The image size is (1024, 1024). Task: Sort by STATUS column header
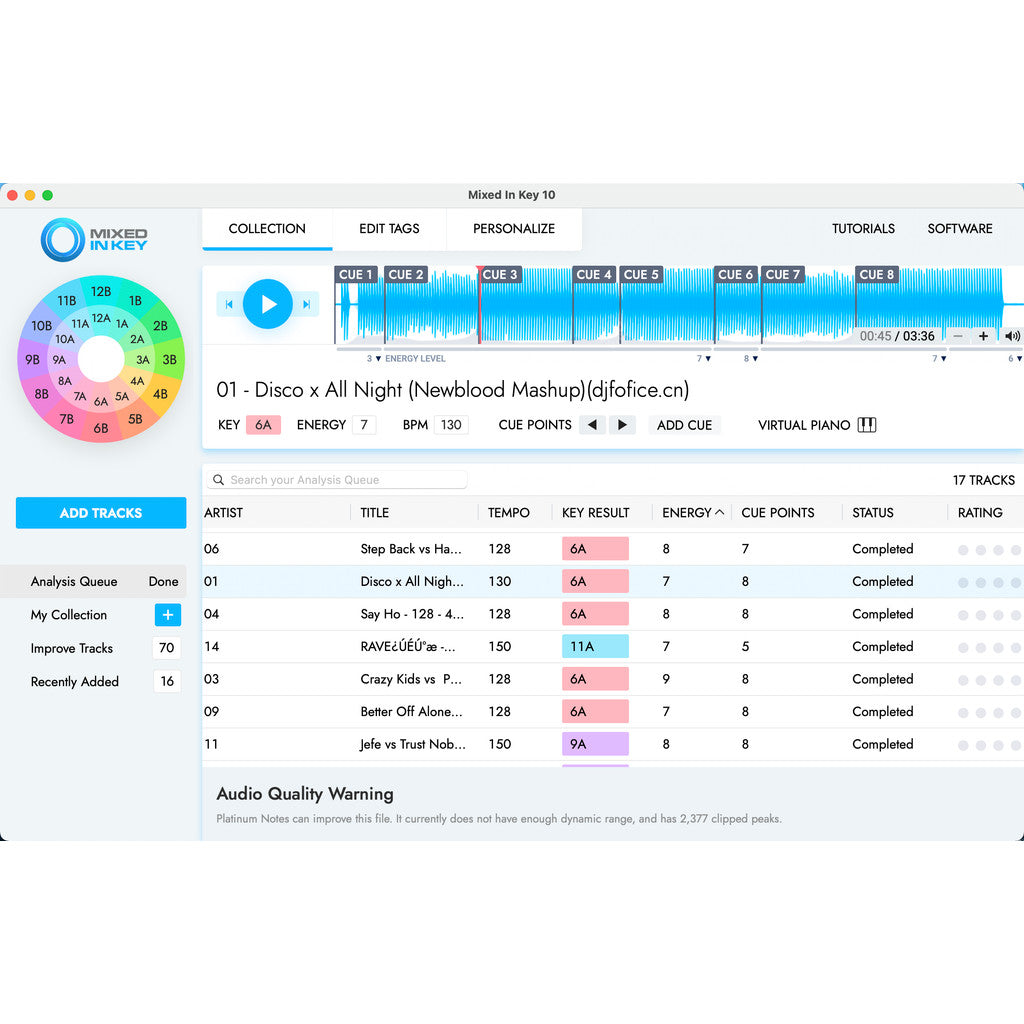[x=872, y=513]
